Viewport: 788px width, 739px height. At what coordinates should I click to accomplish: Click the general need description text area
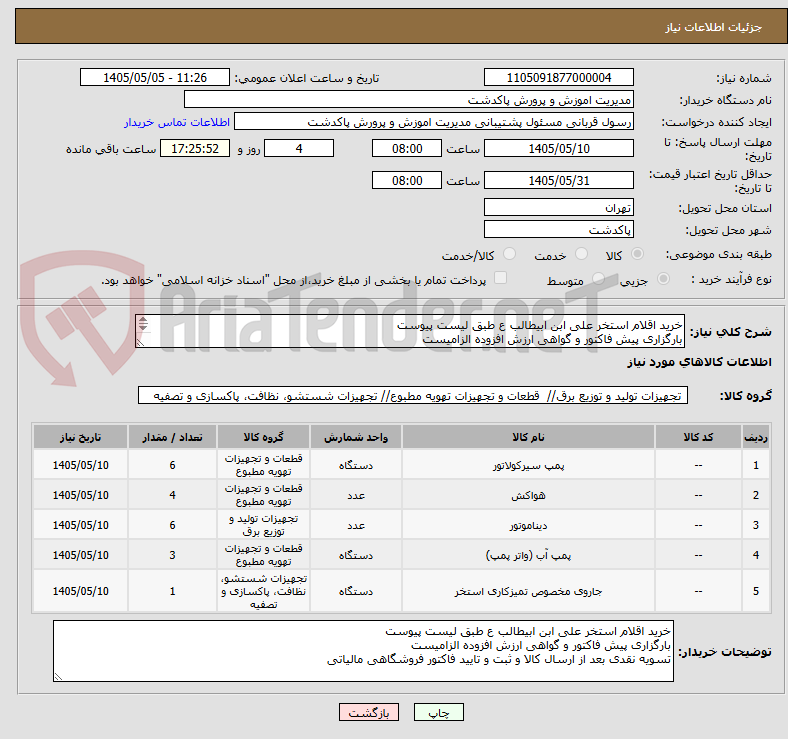pos(410,331)
